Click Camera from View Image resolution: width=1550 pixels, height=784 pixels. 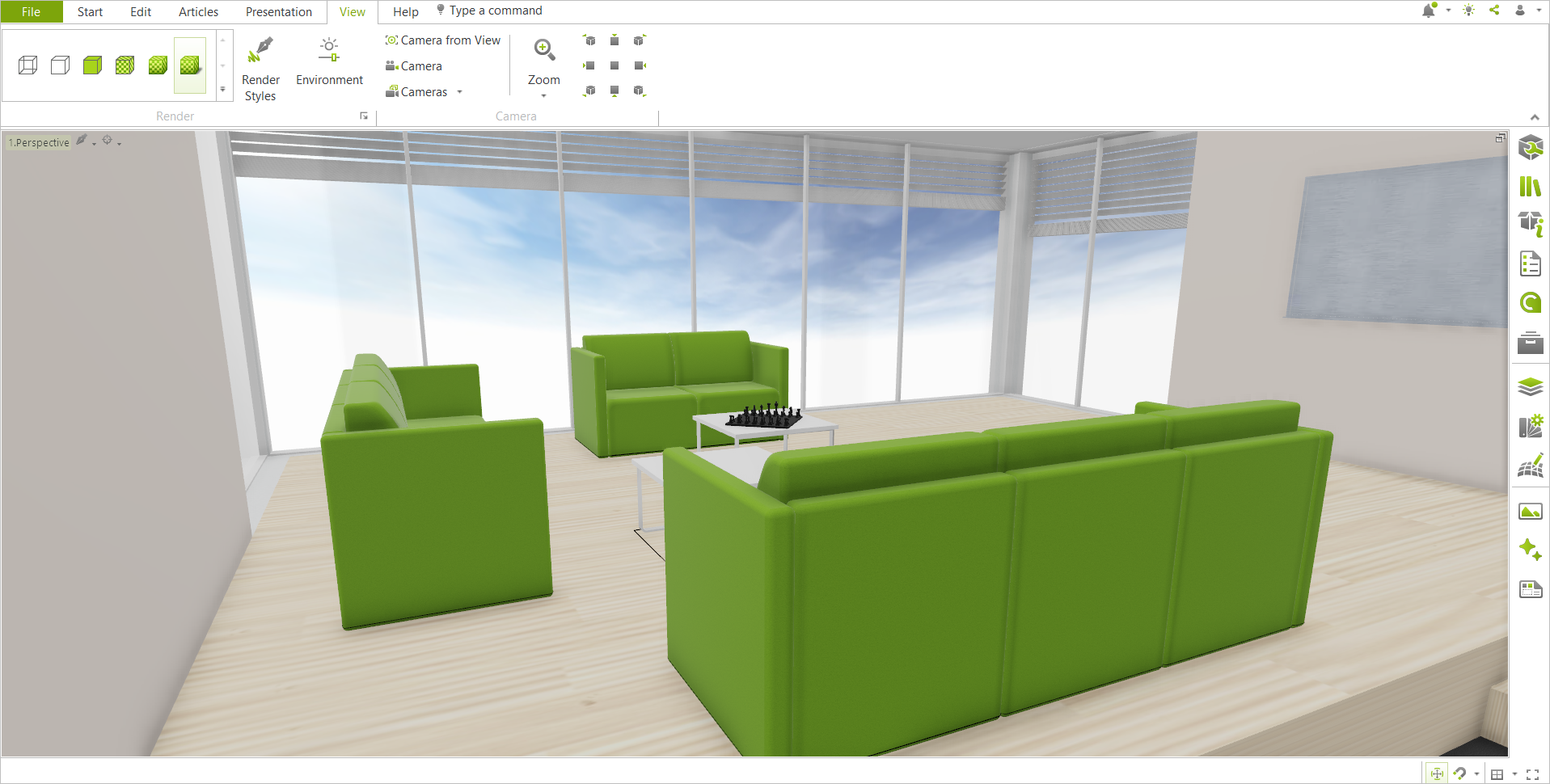pyautogui.click(x=443, y=40)
